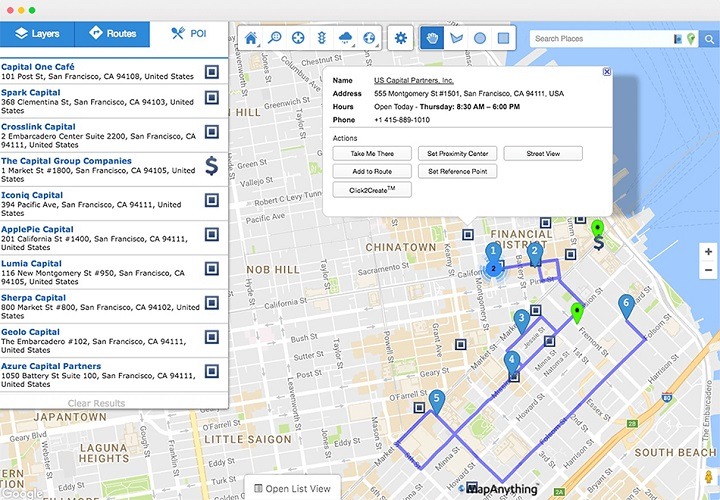720x500 pixels.
Task: Click Clear Results in the POI panel
Action: click(96, 403)
